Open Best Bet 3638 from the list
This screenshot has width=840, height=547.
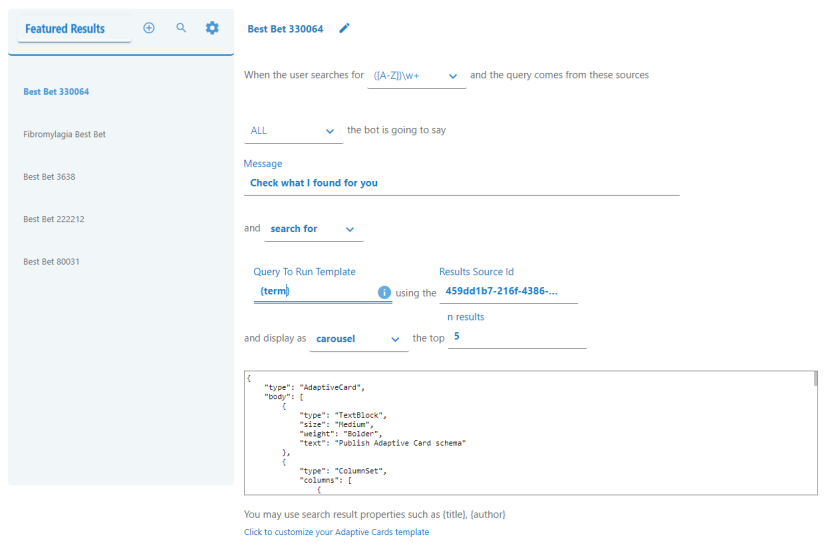pyautogui.click(x=49, y=177)
